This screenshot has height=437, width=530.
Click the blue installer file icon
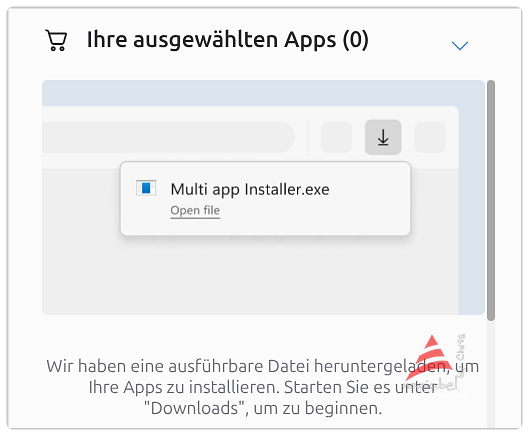[x=146, y=188]
